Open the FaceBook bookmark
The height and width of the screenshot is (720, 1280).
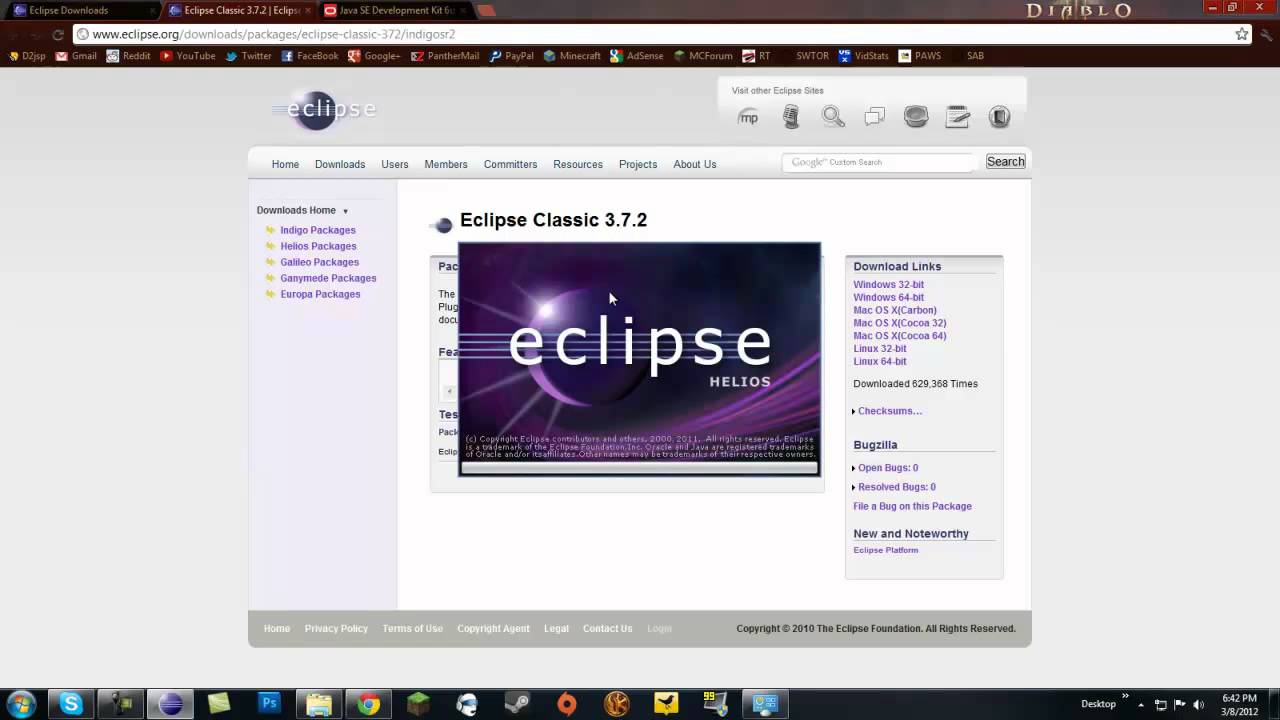(x=310, y=56)
